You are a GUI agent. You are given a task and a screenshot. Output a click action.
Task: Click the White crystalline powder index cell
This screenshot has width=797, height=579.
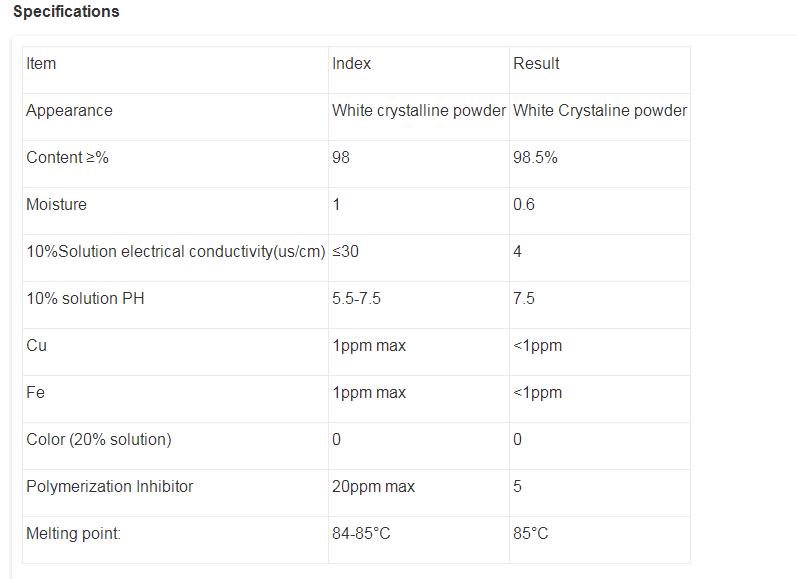tap(418, 111)
